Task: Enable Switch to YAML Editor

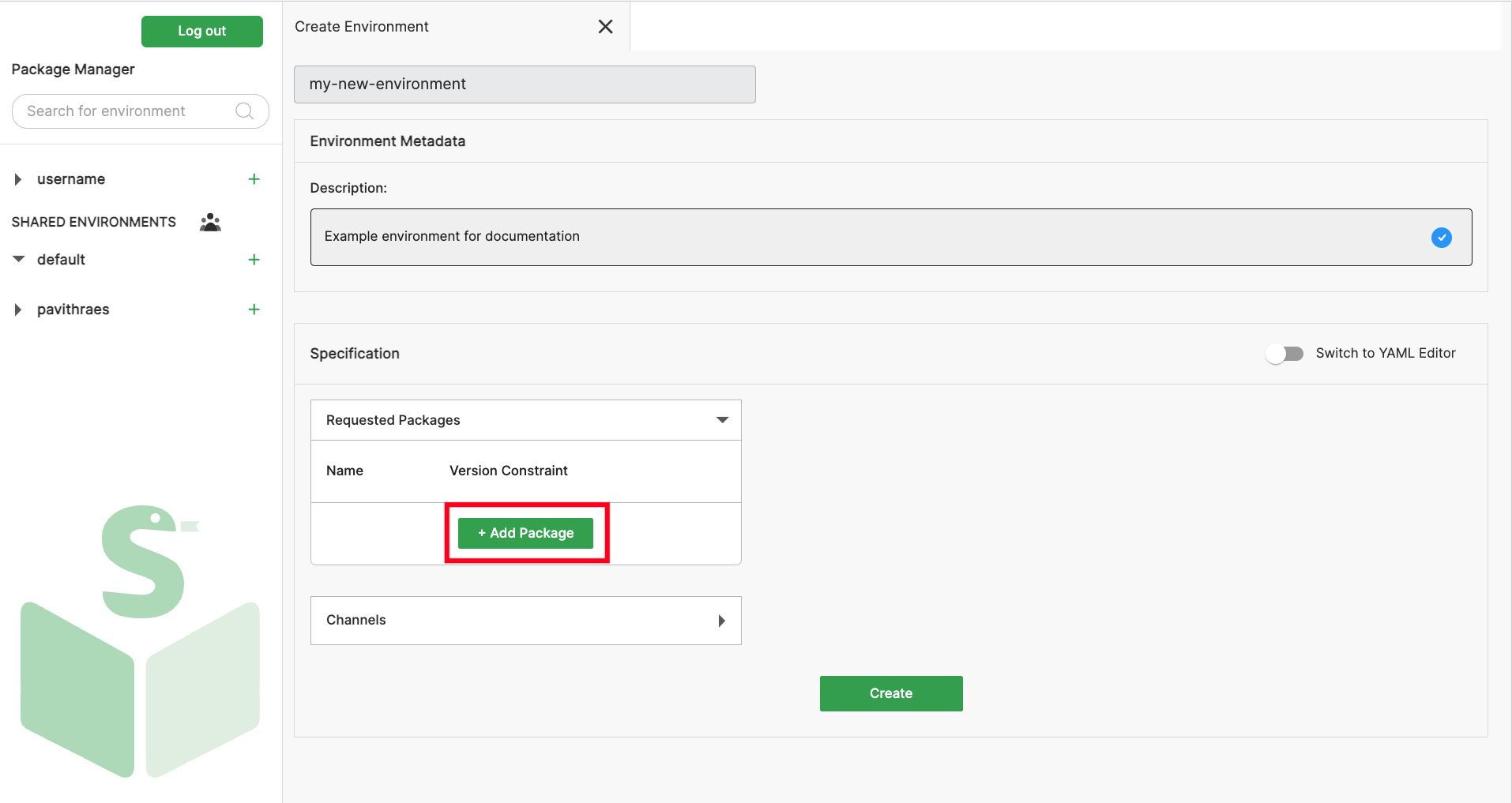Action: click(x=1284, y=354)
